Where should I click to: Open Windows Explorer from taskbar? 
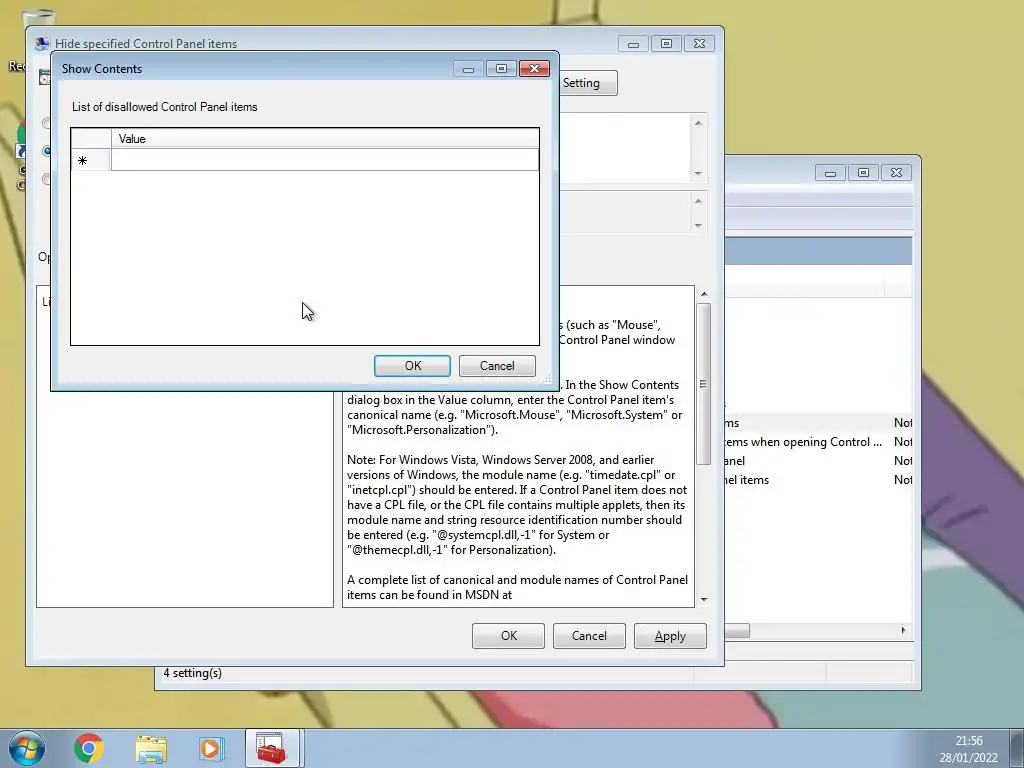(151, 748)
